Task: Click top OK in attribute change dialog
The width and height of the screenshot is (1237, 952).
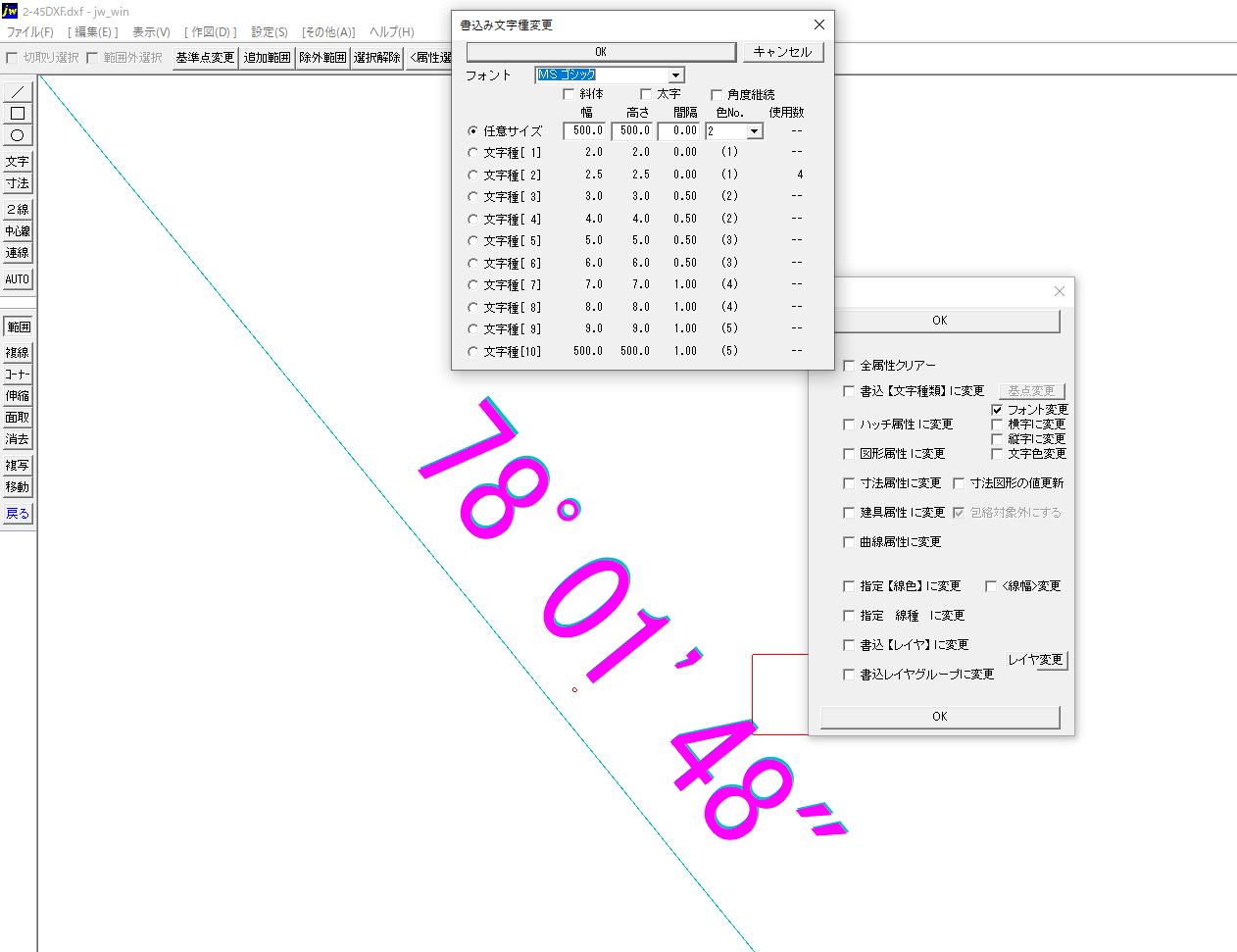Action: point(940,321)
